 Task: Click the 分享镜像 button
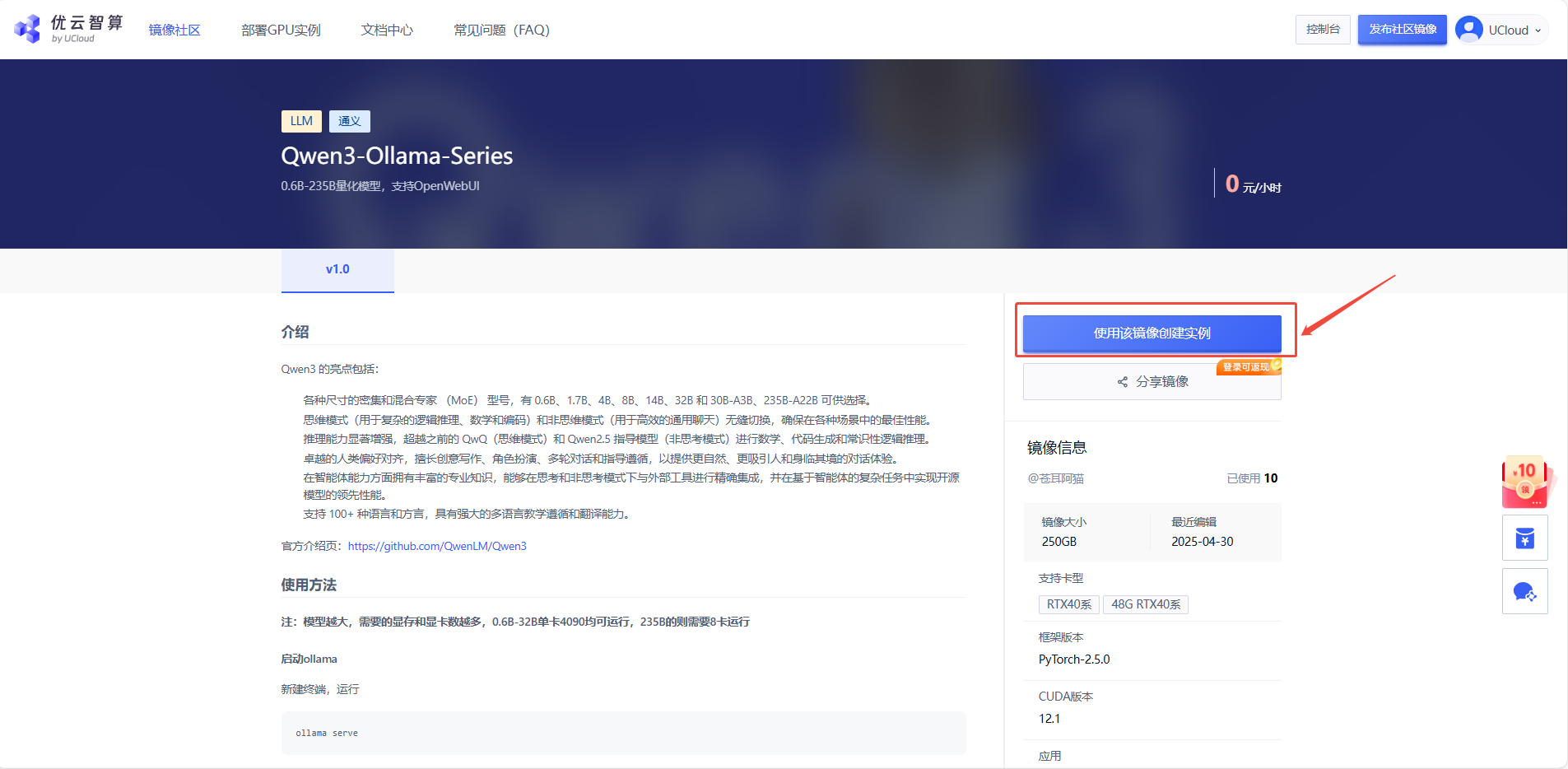[1152, 382]
